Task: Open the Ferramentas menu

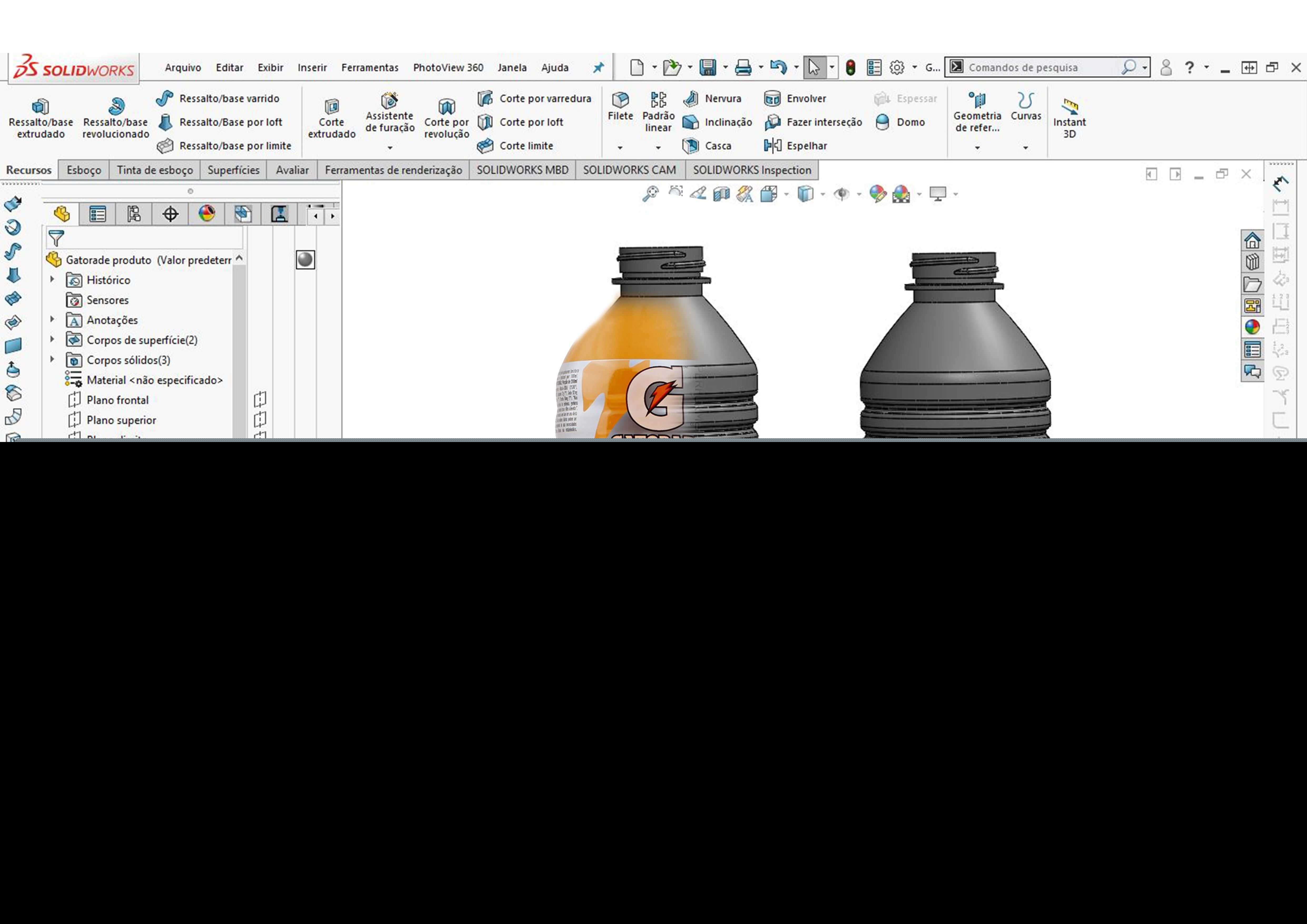Action: (x=370, y=68)
